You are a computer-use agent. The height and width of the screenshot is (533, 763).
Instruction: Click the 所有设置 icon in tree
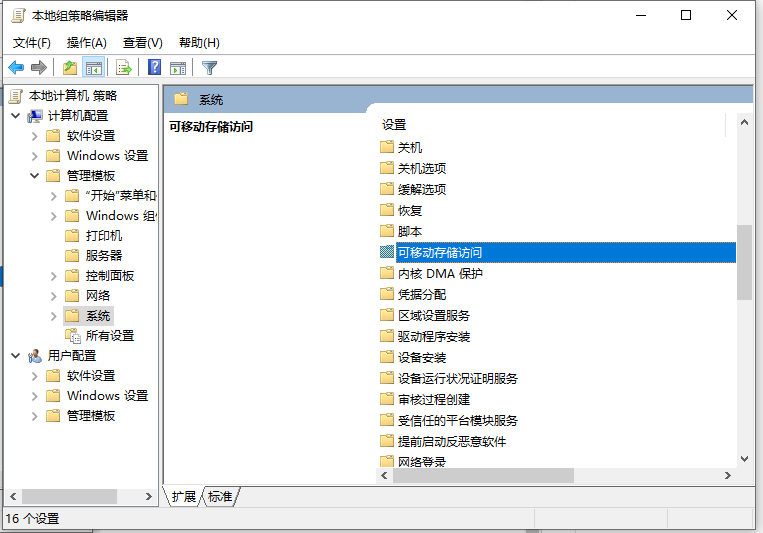73,336
